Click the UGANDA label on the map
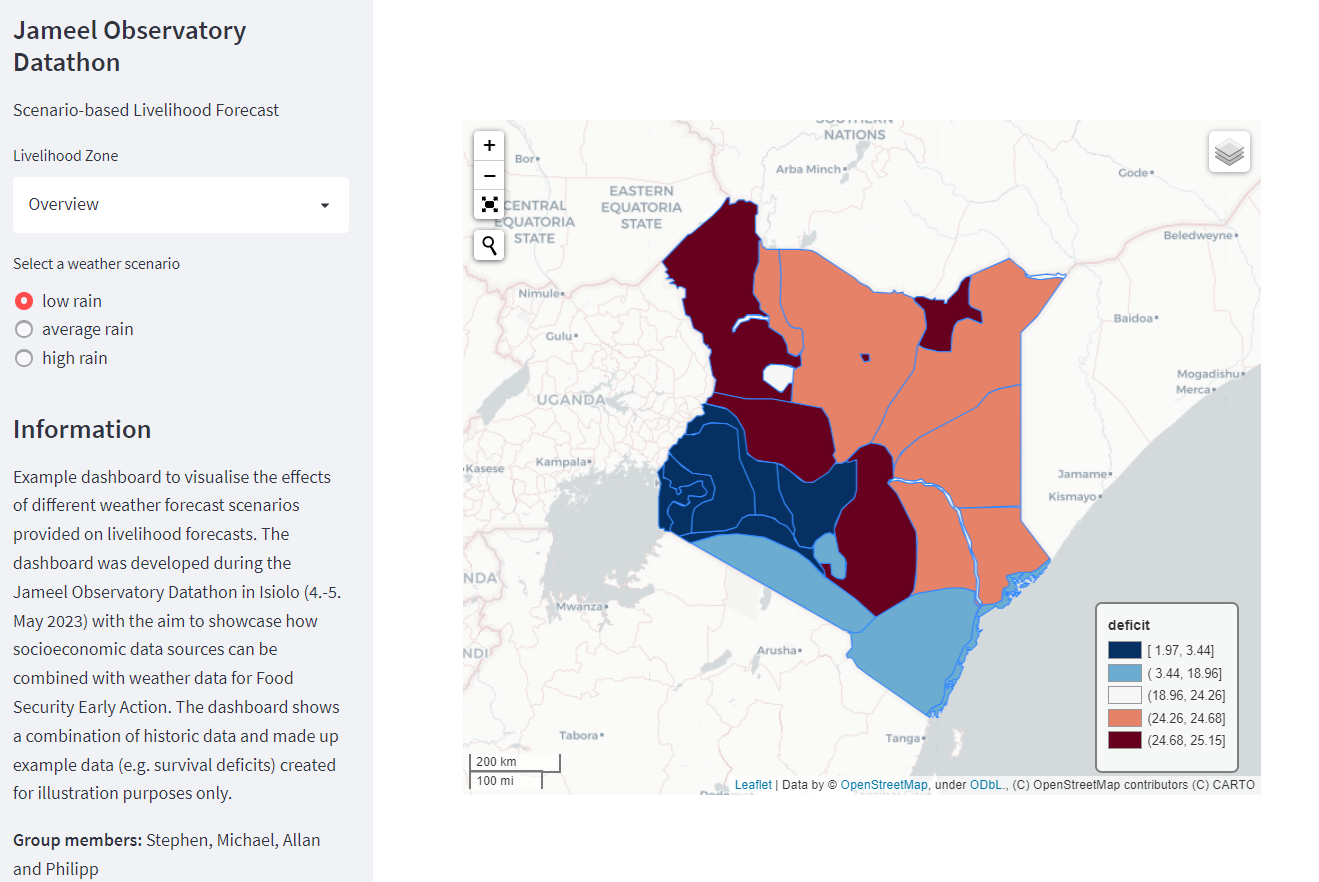 571,400
